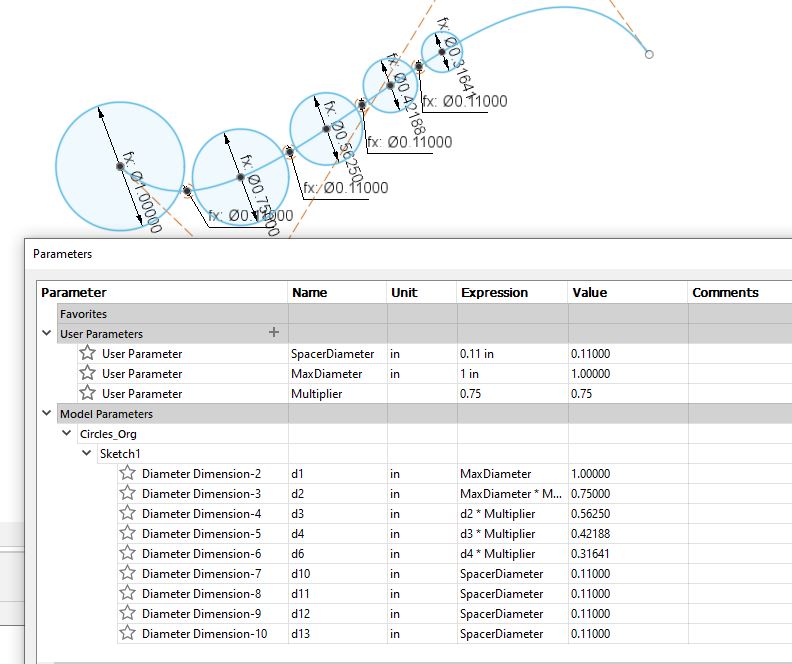Star the Diameter Dimension-10 row
The height and width of the screenshot is (664, 792).
click(x=127, y=632)
